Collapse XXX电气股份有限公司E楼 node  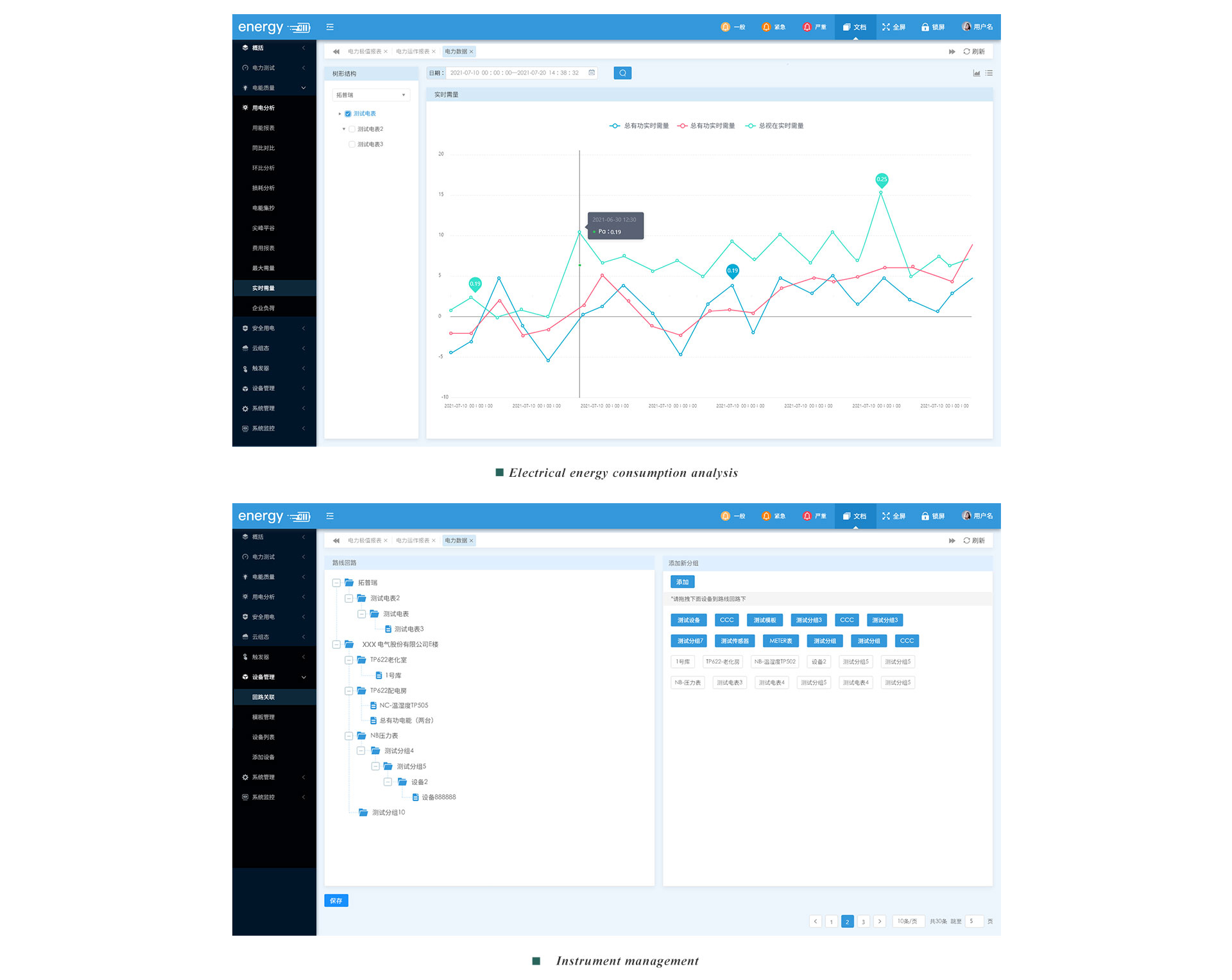pyautogui.click(x=336, y=644)
